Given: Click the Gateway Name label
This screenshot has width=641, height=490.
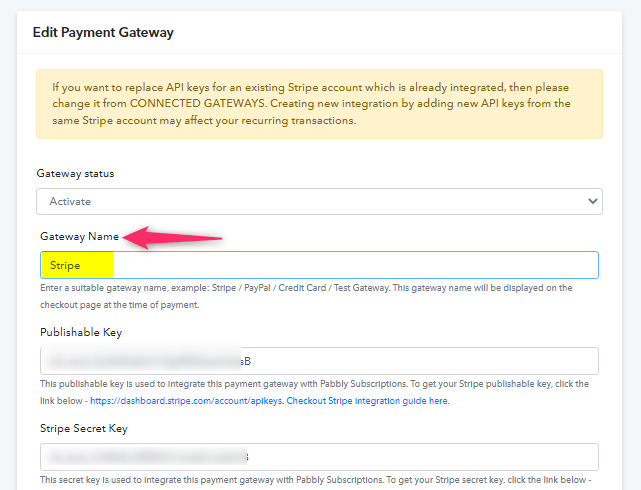Looking at the screenshot, I should (x=79, y=236).
